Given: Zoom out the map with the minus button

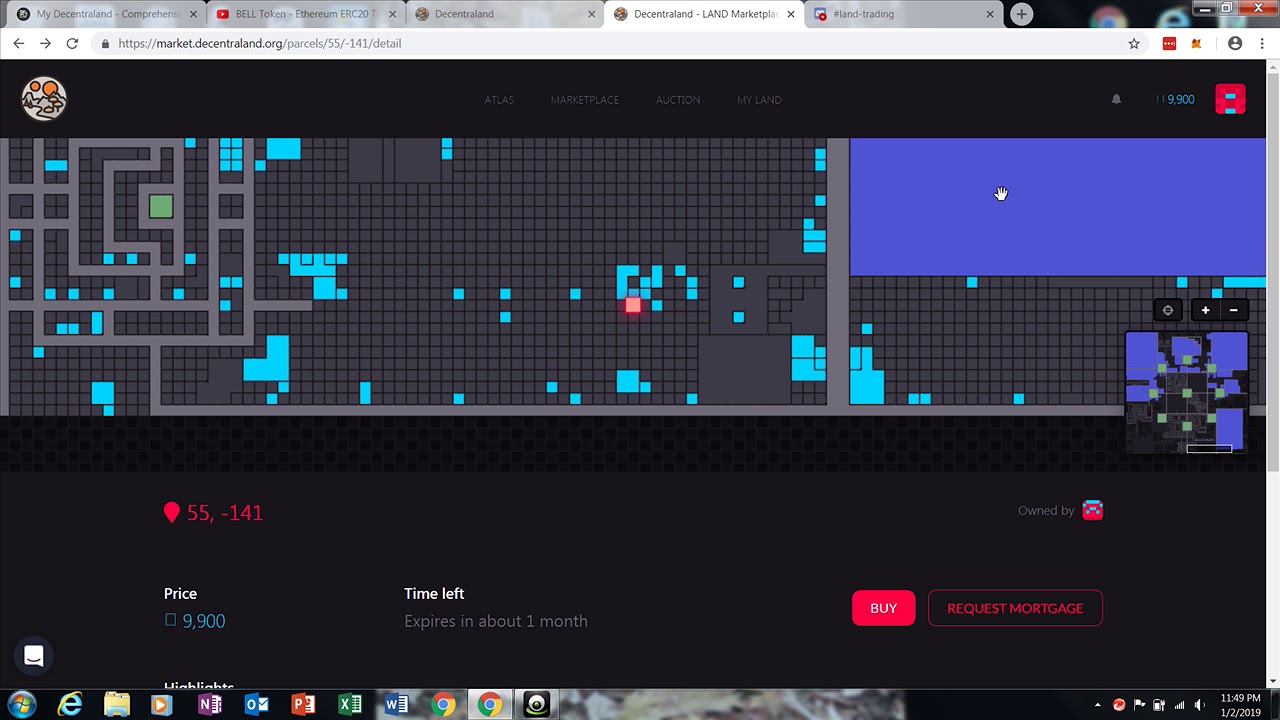Looking at the screenshot, I should point(1233,310).
